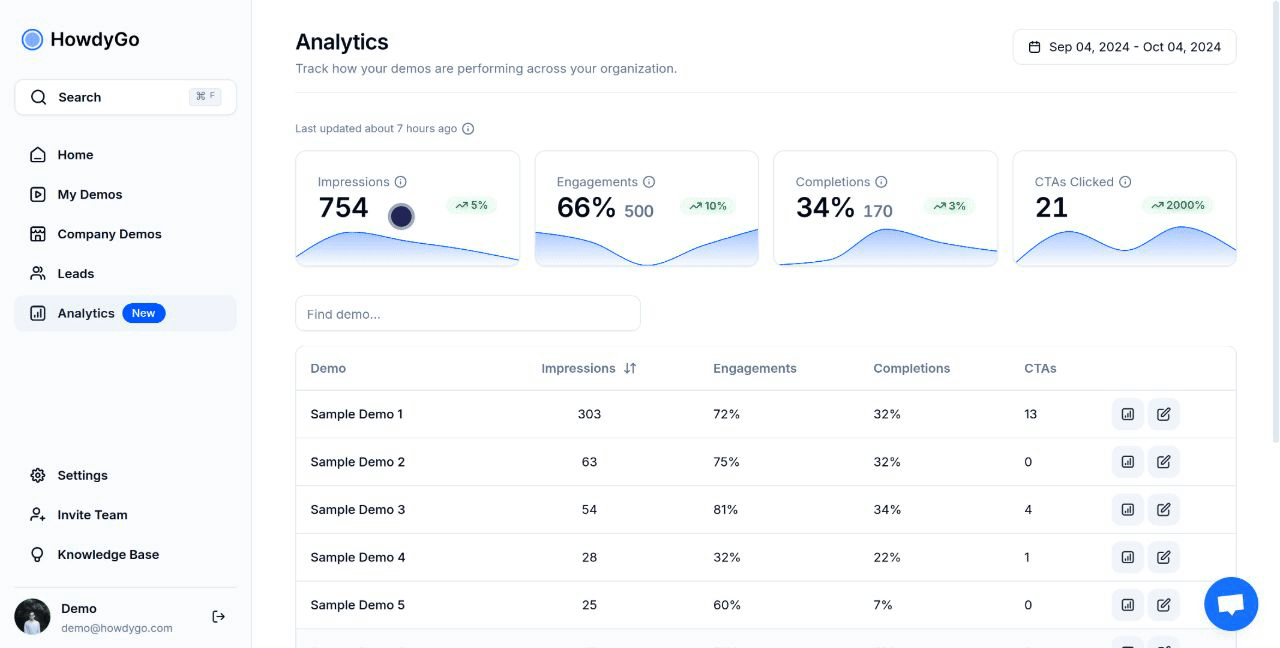Open Company Demos section

tap(109, 234)
